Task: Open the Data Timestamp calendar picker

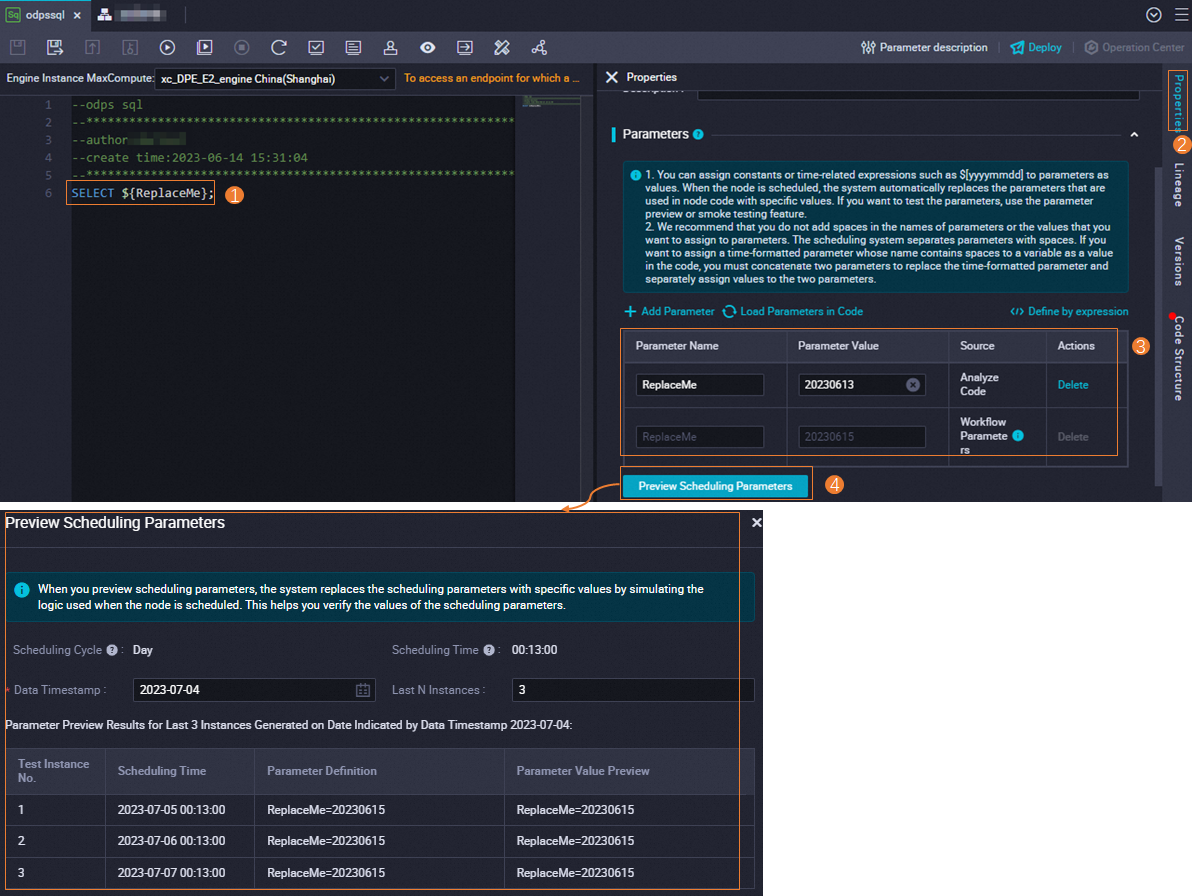Action: [362, 690]
